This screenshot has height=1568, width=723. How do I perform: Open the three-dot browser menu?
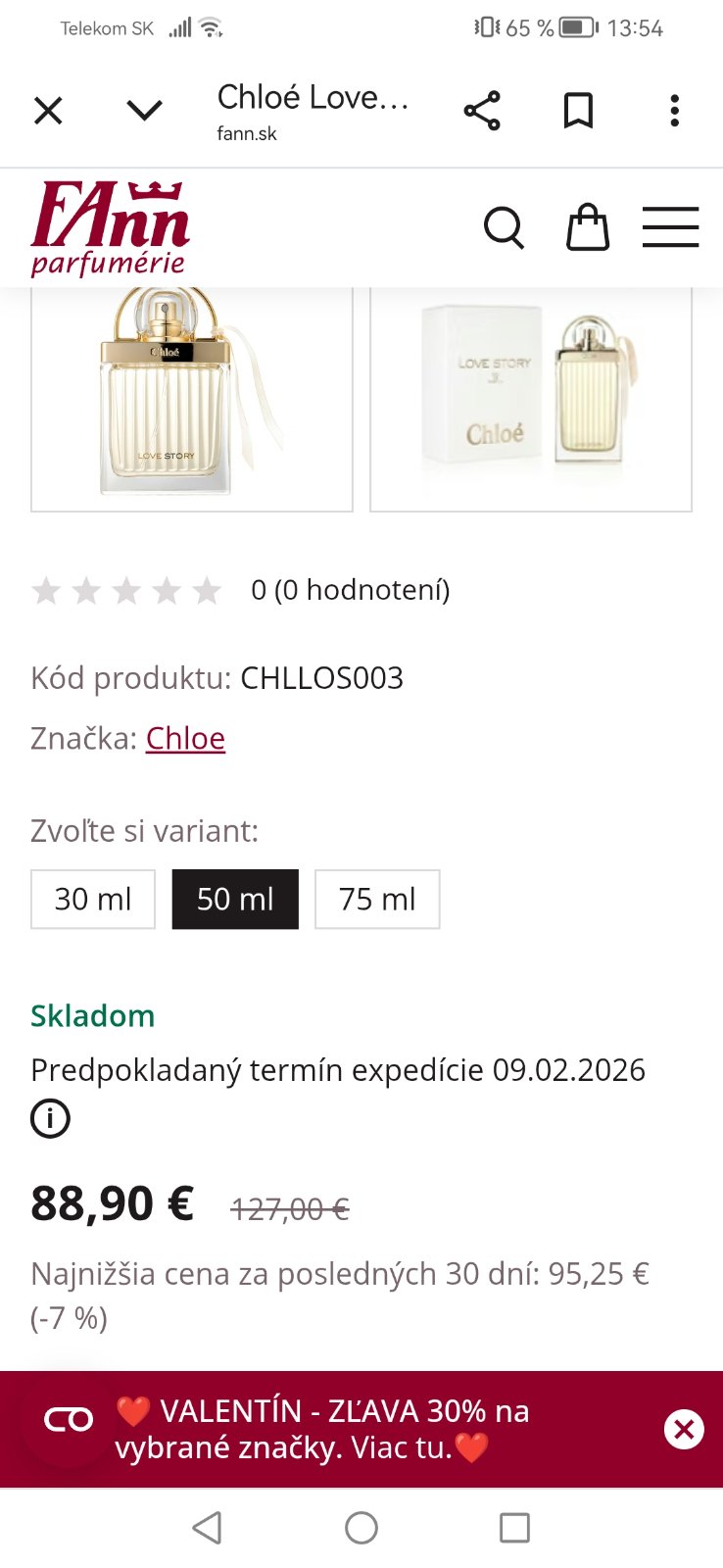point(674,111)
